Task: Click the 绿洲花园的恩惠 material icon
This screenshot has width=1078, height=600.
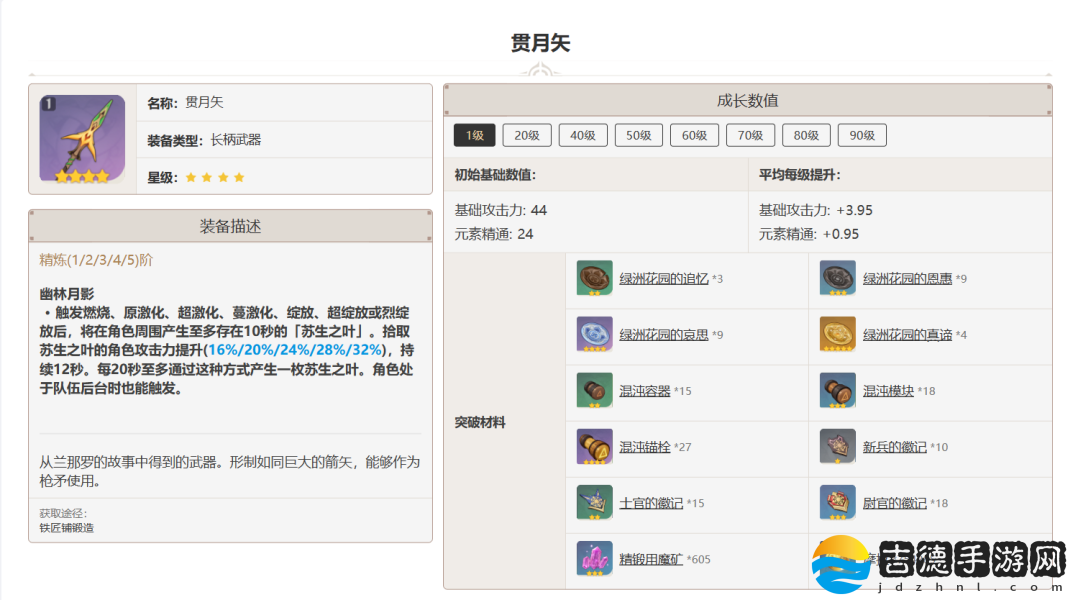Action: pos(838,278)
